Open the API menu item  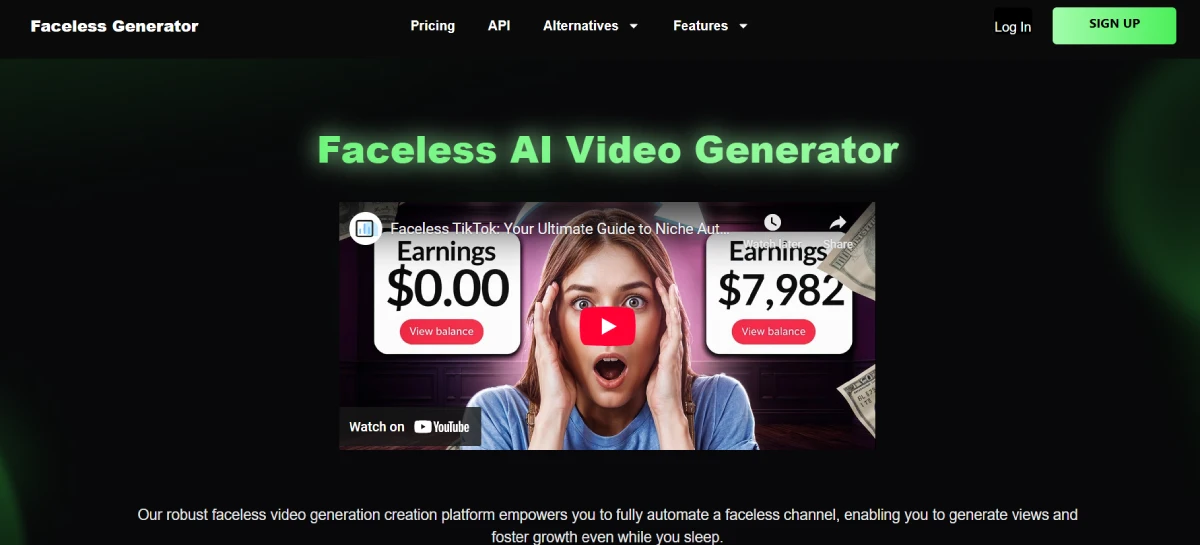499,26
